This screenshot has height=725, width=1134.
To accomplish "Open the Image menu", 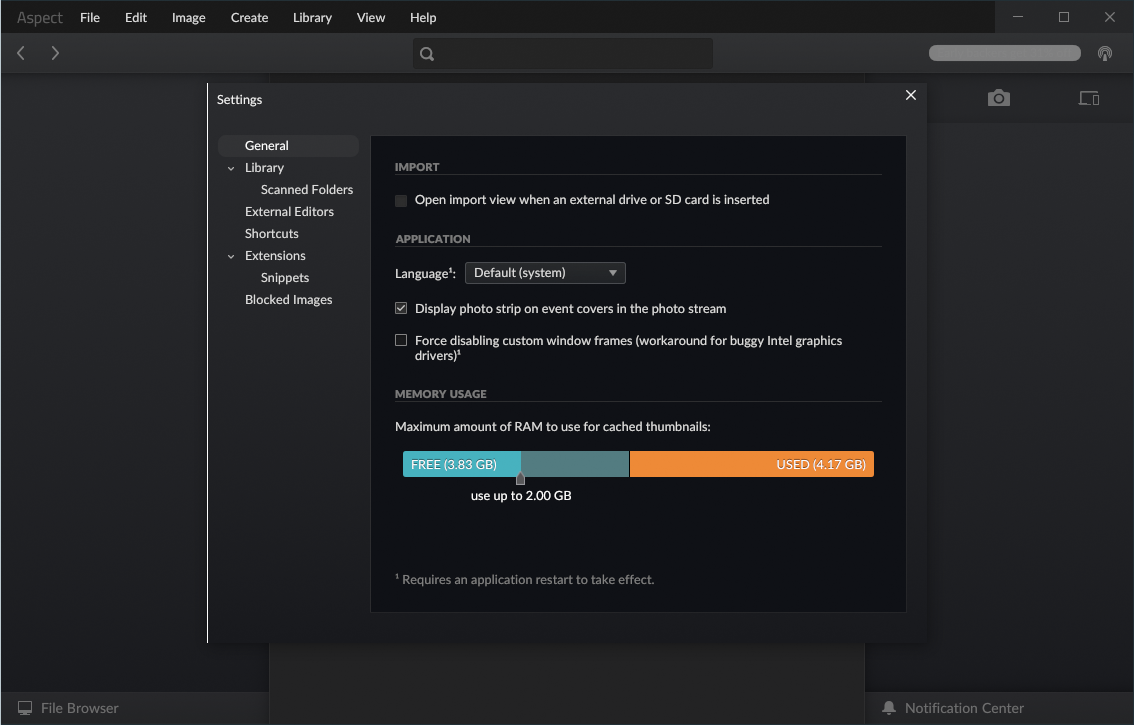I will (x=188, y=18).
